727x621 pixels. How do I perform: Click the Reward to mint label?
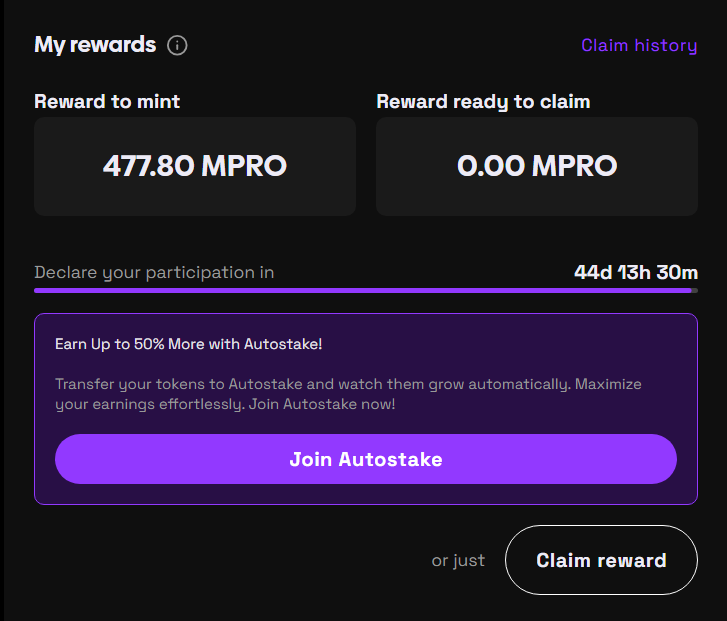tap(107, 102)
